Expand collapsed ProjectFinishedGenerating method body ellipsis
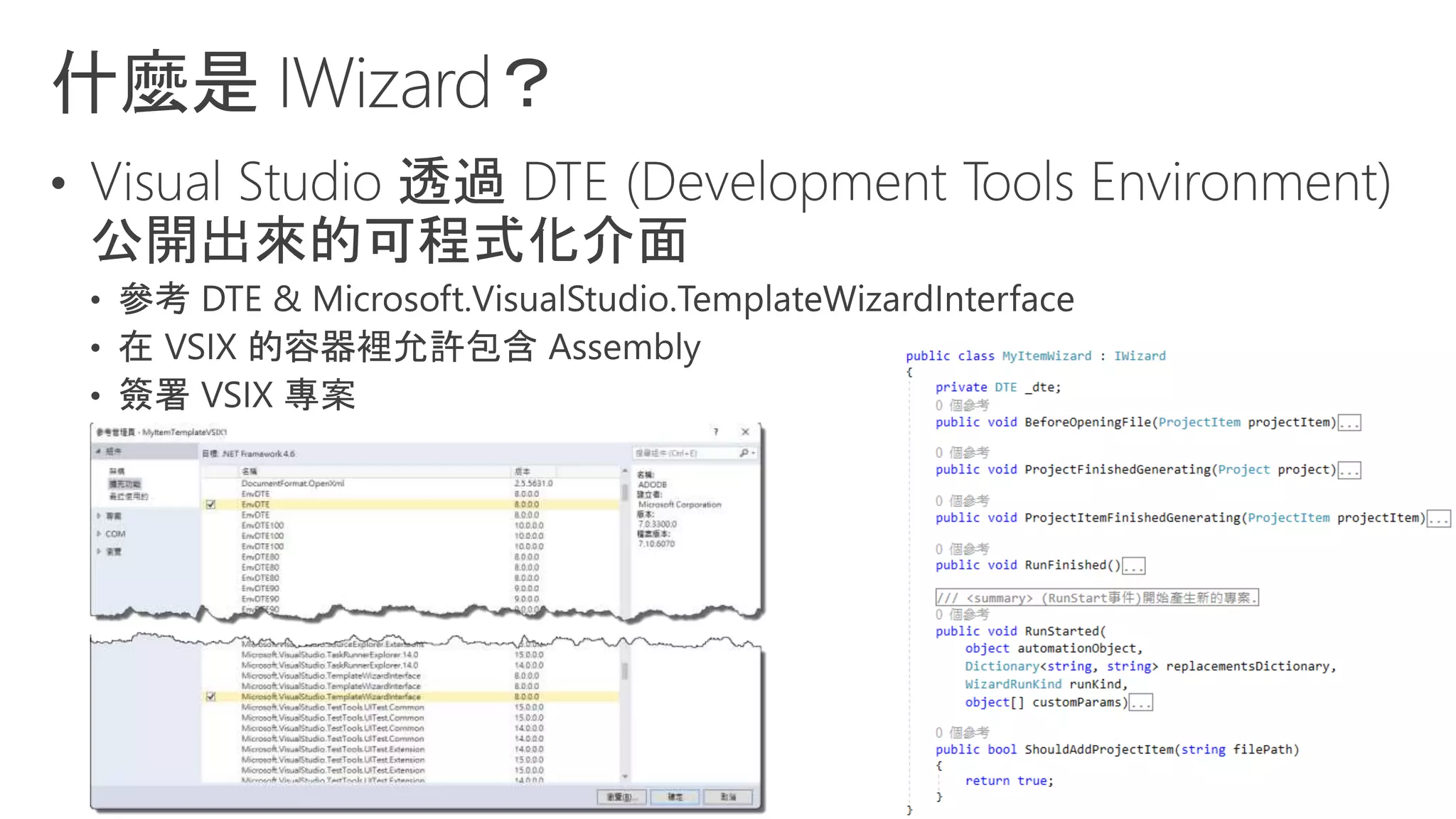The height and width of the screenshot is (819, 1456). pos(1349,471)
